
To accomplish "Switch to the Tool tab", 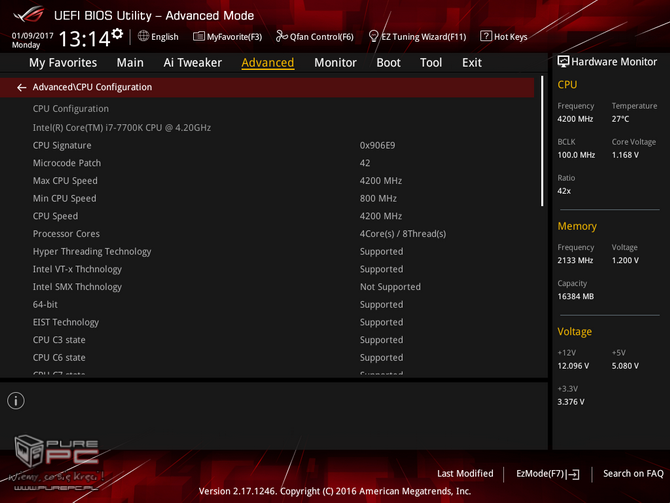I will [431, 63].
